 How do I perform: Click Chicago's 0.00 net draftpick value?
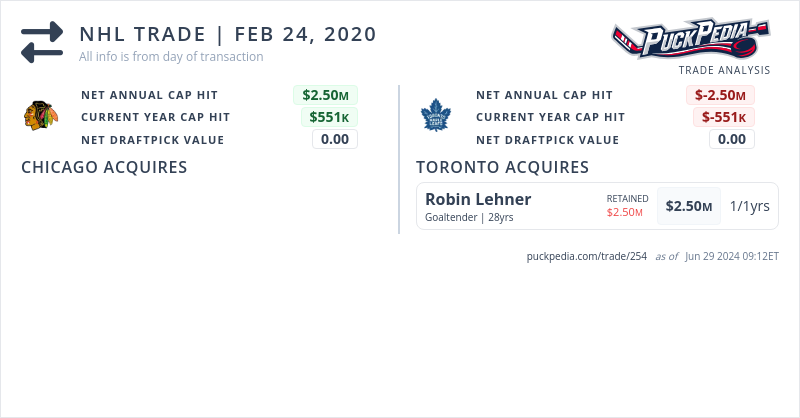[x=334, y=139]
